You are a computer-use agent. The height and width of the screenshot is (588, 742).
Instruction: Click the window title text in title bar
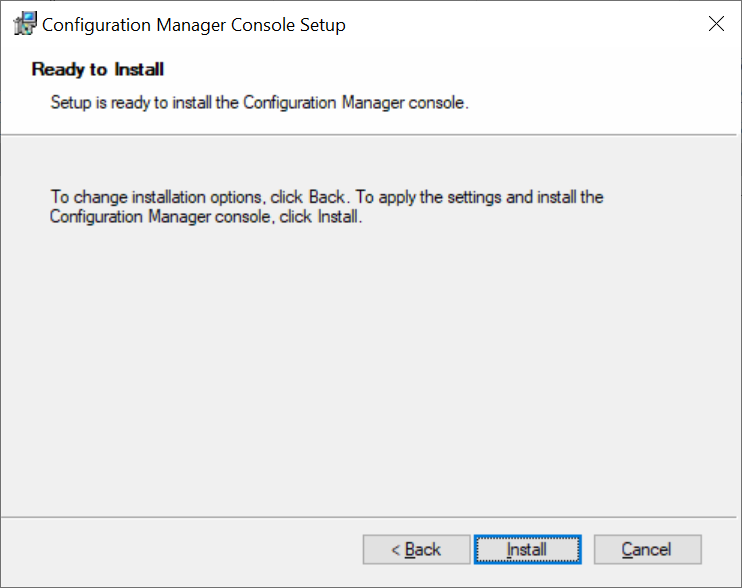pyautogui.click(x=194, y=25)
